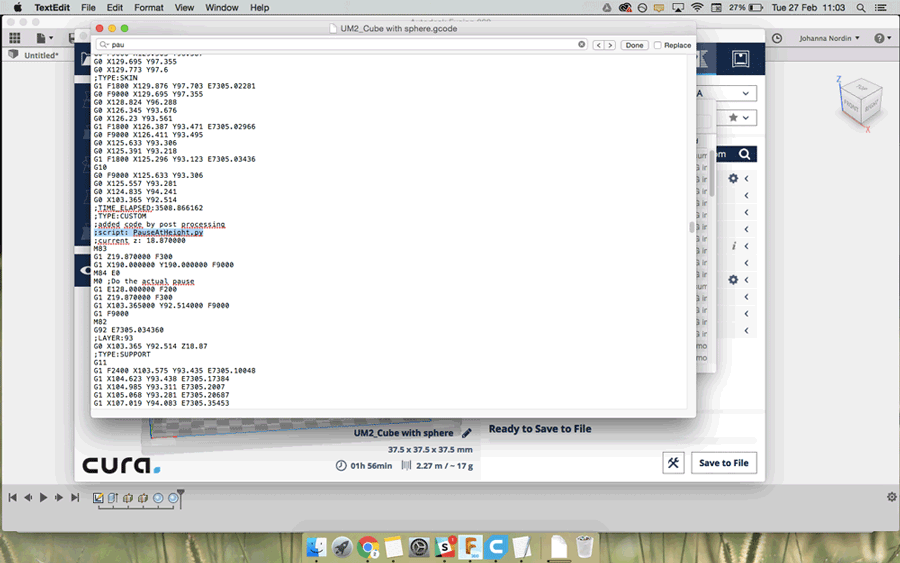Viewport: 900px width, 563px height.
Task: Click Done in the TextEdit find bar
Action: pos(634,45)
